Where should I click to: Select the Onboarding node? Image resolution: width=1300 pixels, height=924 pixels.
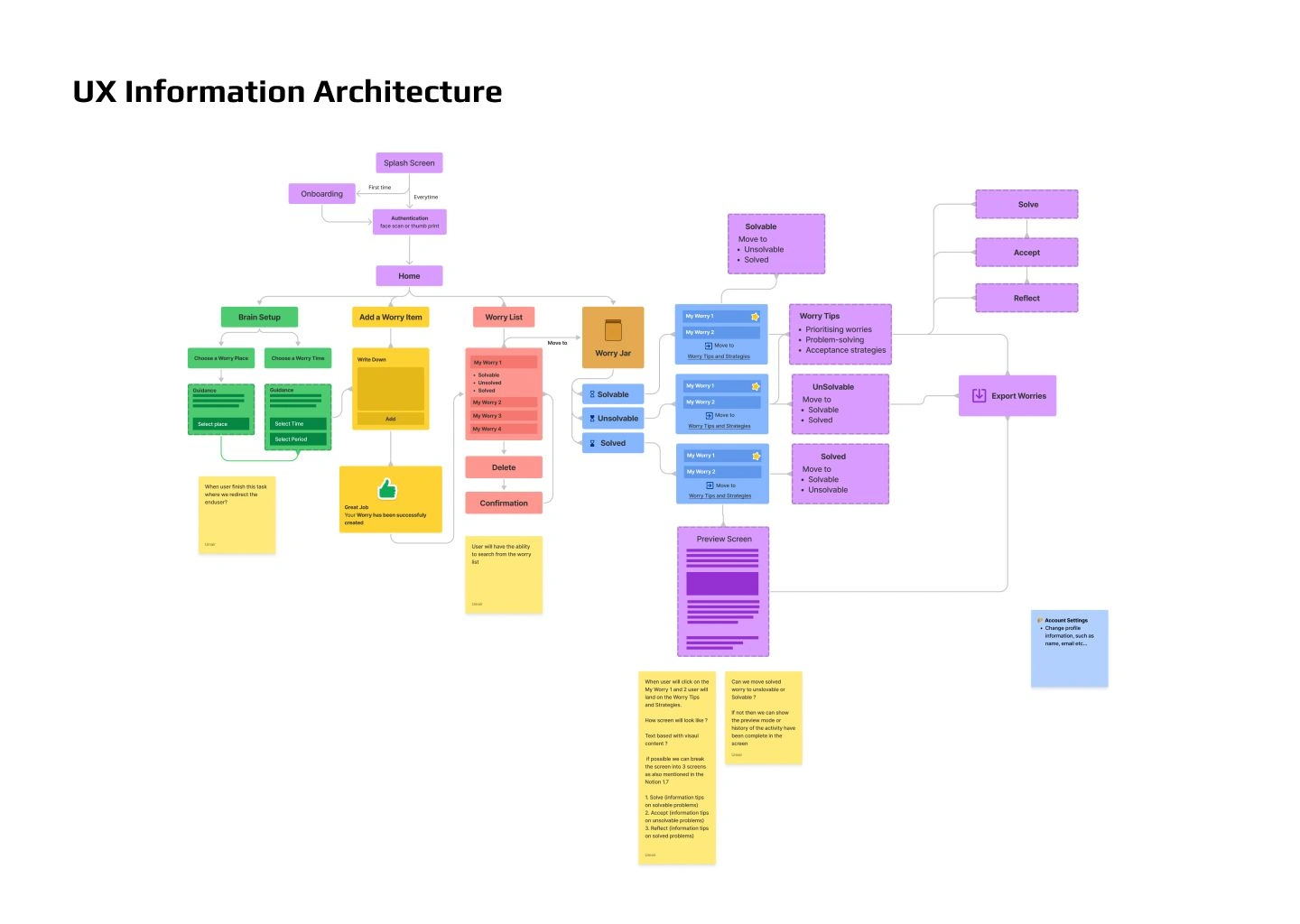click(322, 194)
